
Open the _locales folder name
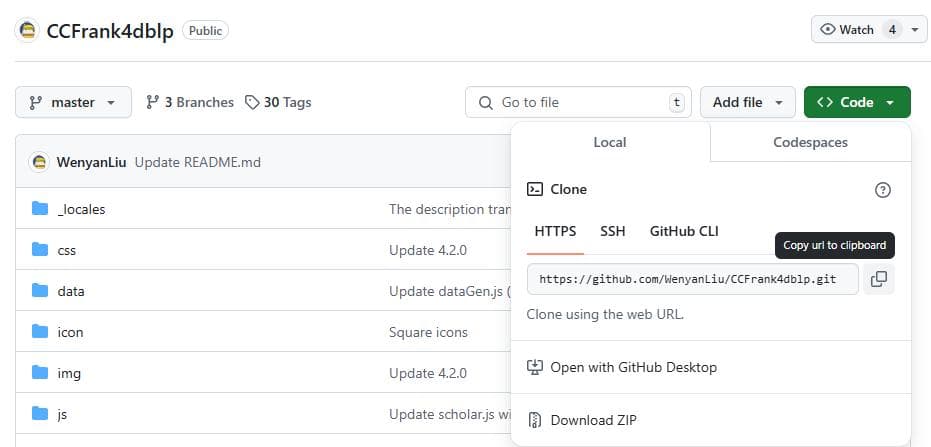(x=81, y=210)
